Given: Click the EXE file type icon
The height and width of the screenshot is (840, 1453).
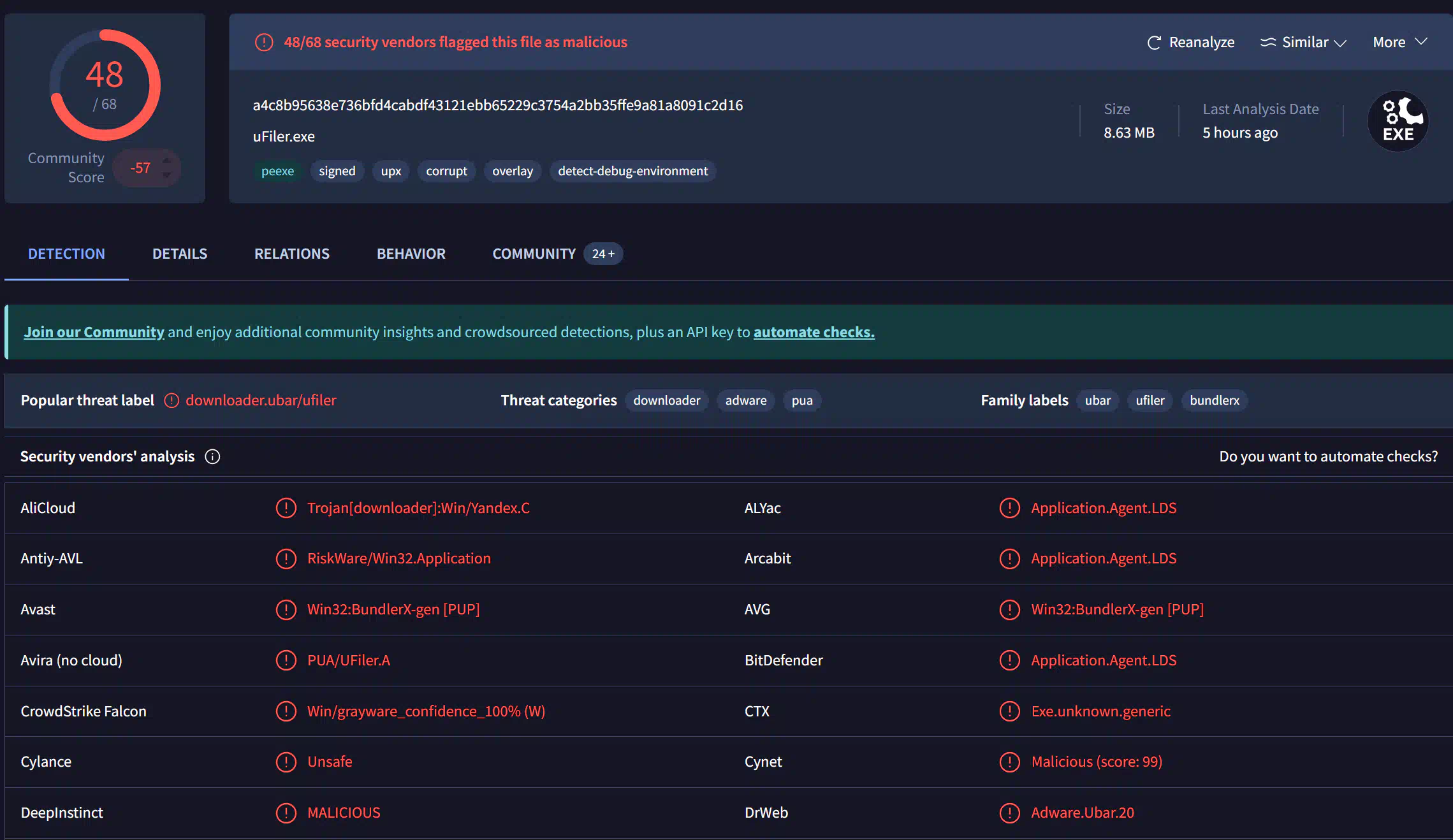Looking at the screenshot, I should (1398, 121).
